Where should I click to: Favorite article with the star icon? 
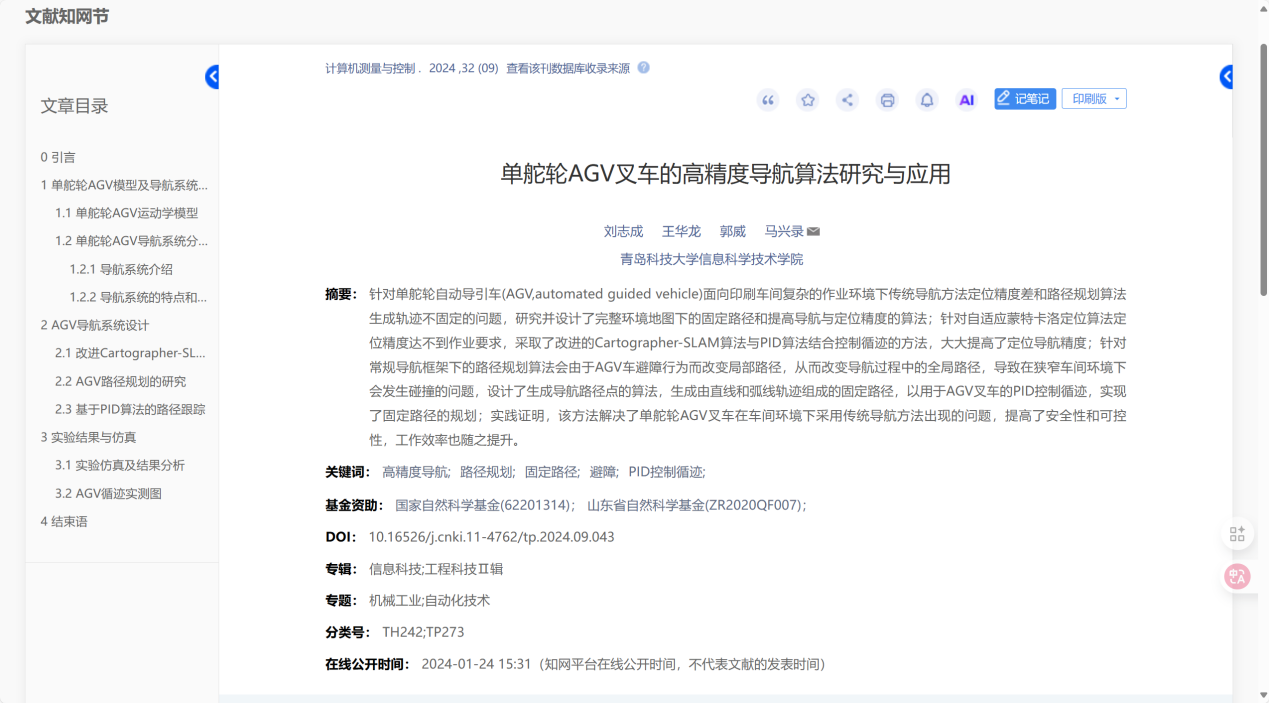807,100
